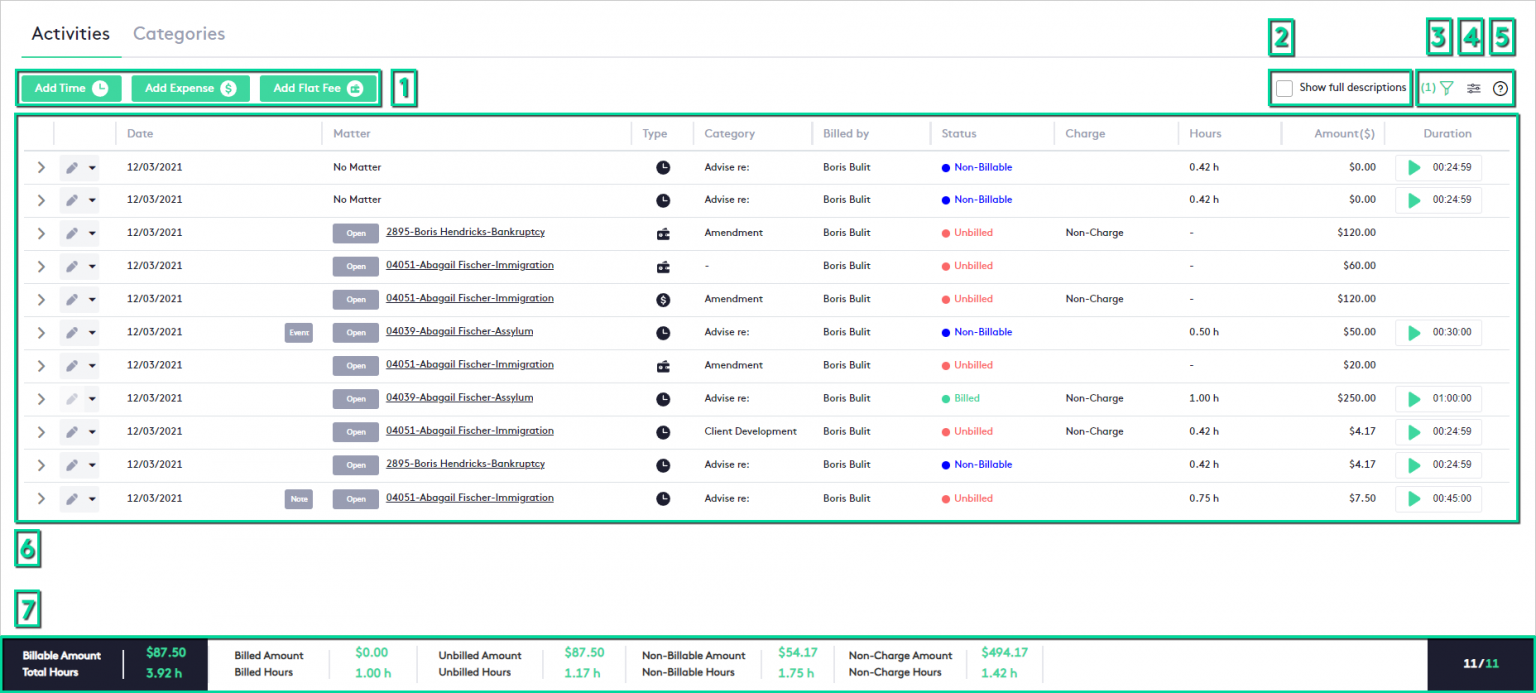Click the clock type icon on Client Development row

663,432
